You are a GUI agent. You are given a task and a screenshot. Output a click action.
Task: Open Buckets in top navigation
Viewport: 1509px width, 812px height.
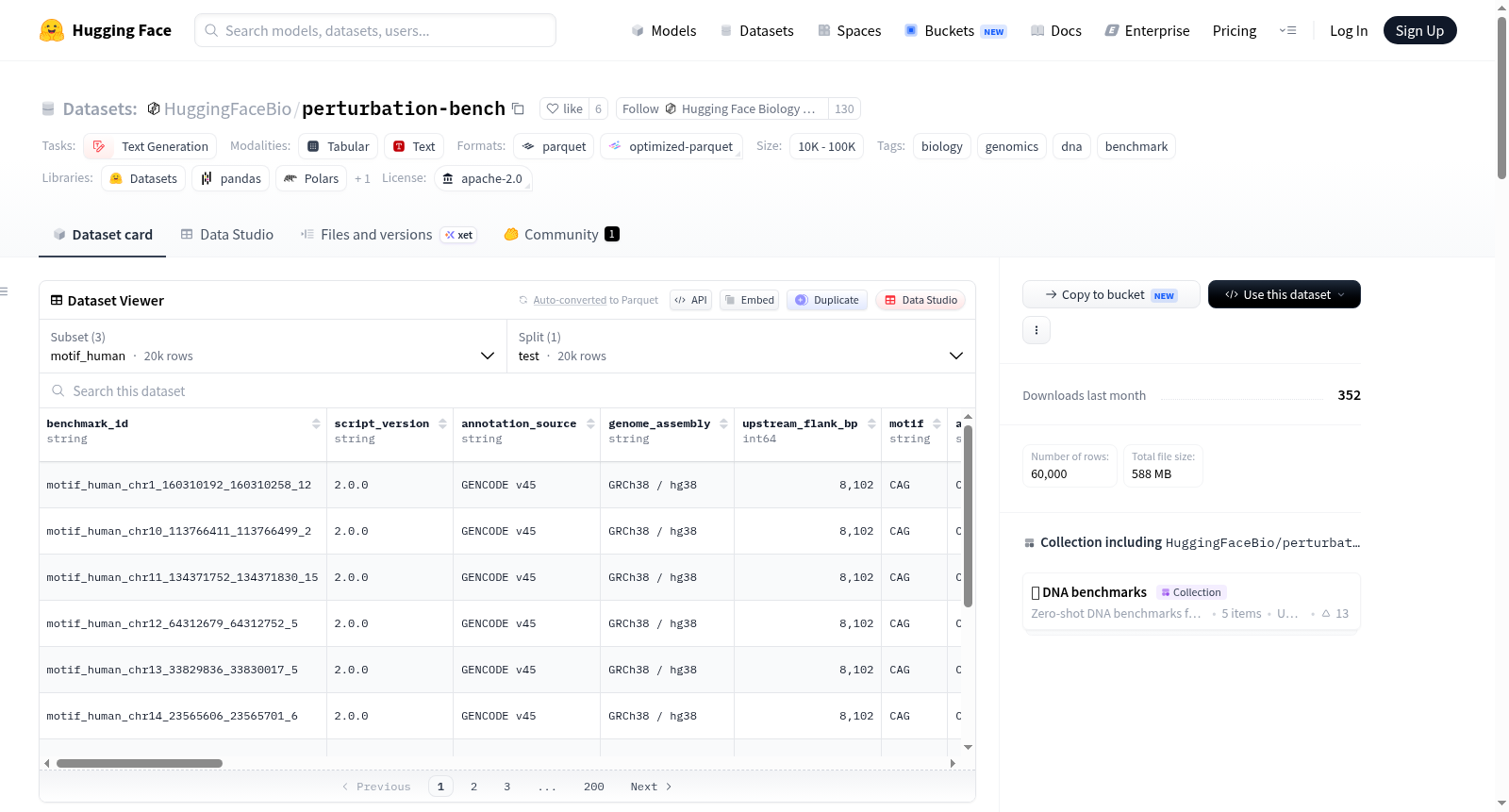[955, 30]
